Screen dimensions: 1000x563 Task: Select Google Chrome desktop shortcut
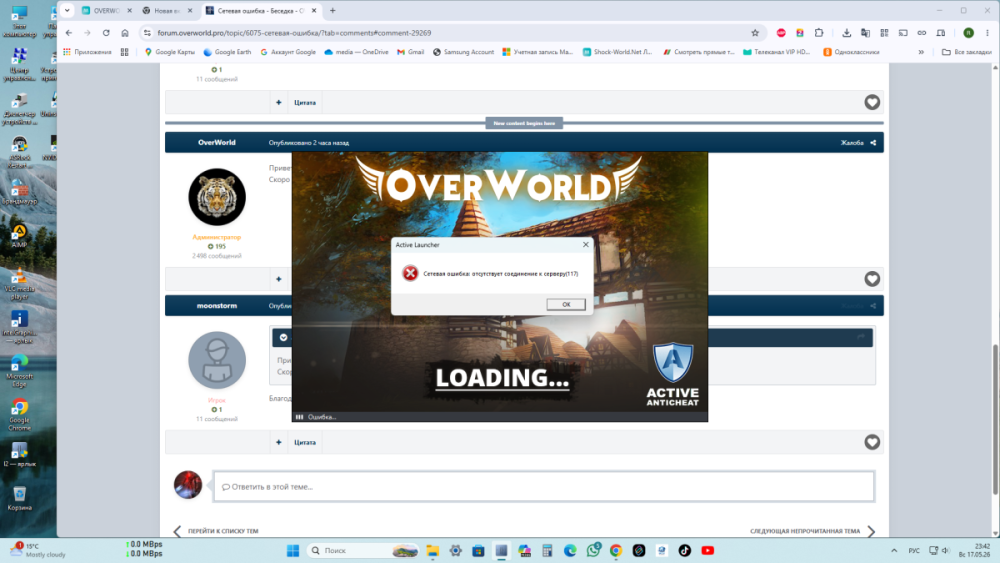pos(19,415)
